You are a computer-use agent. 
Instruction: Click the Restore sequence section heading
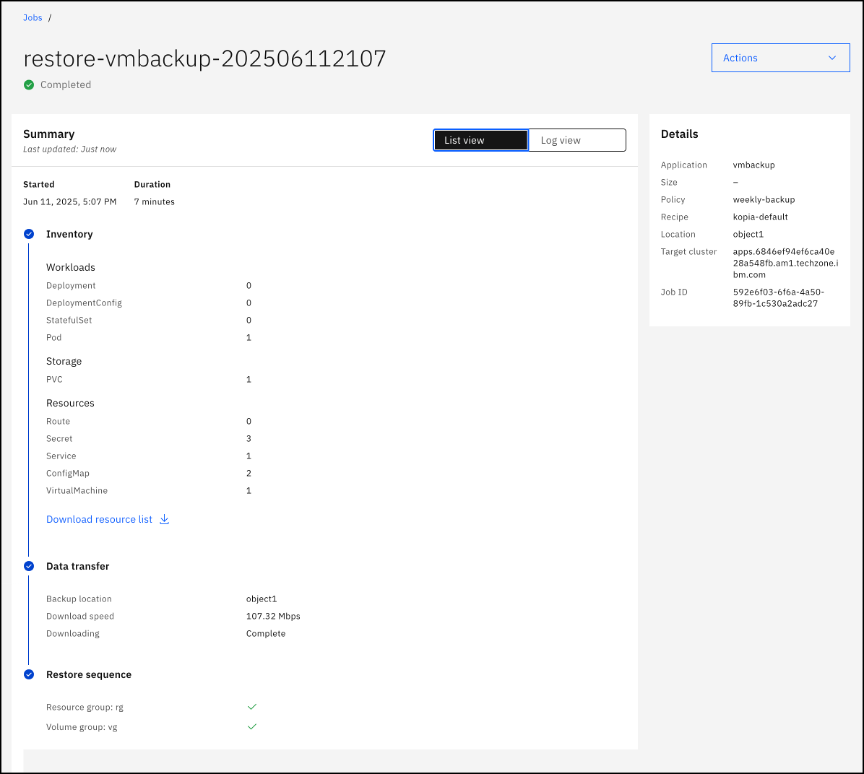tap(88, 675)
